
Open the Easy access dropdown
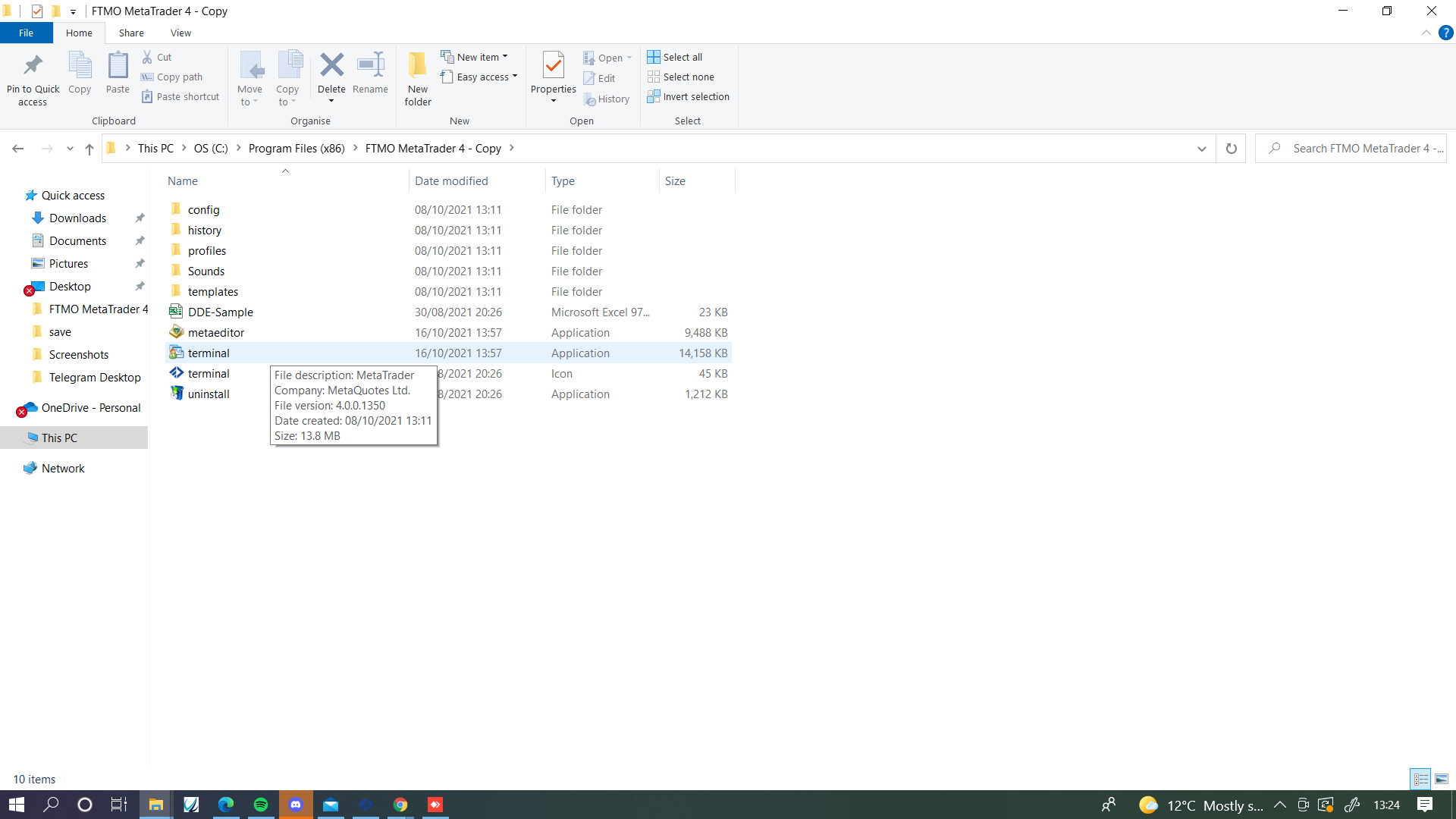pos(479,77)
